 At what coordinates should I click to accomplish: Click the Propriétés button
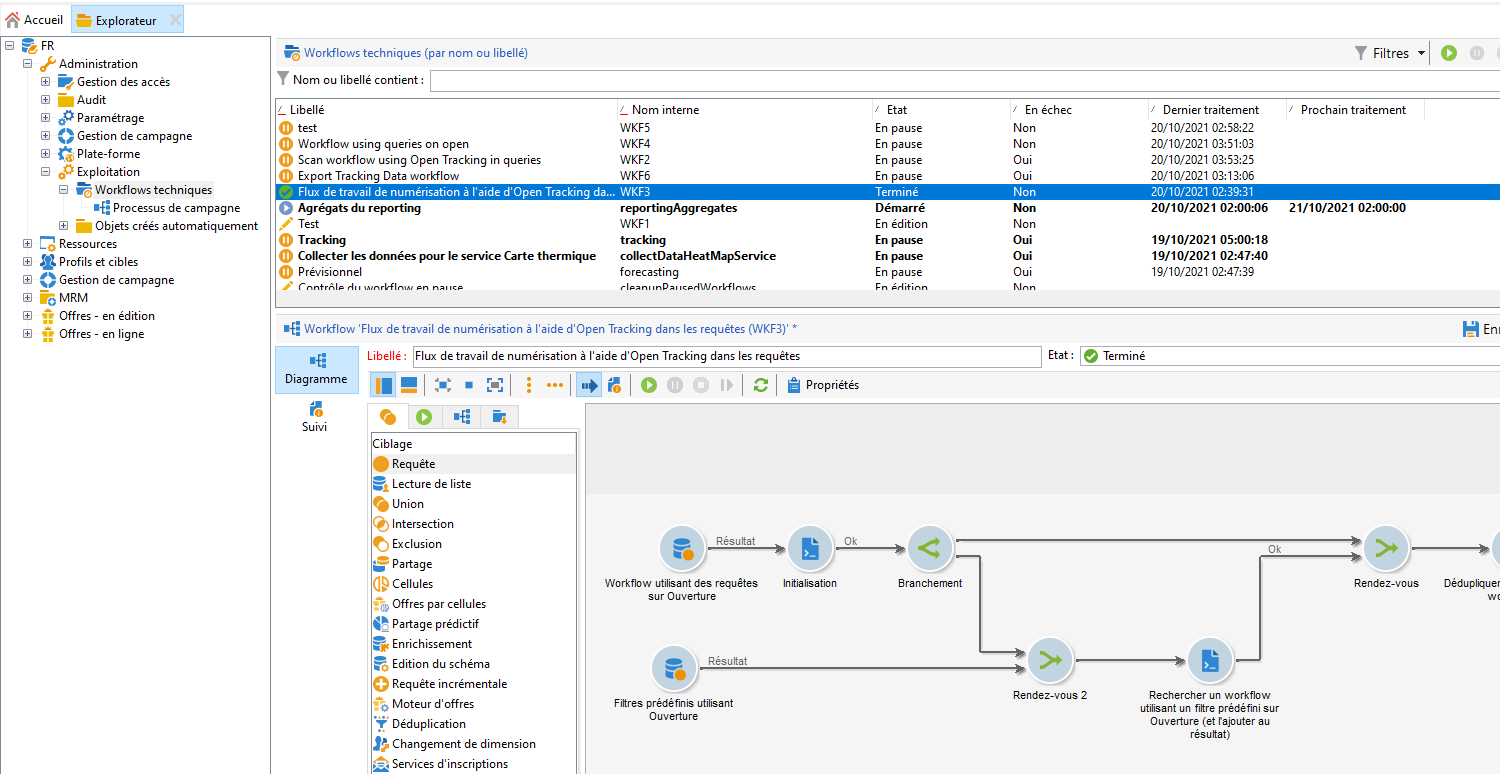[823, 385]
